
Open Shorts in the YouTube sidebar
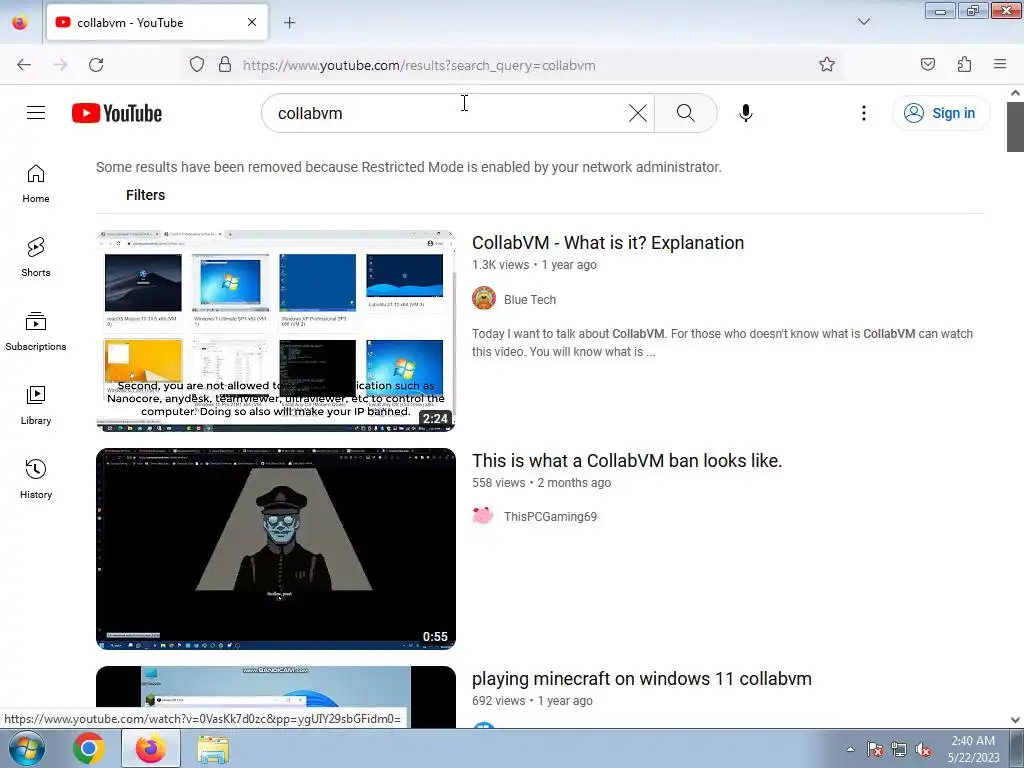point(36,257)
